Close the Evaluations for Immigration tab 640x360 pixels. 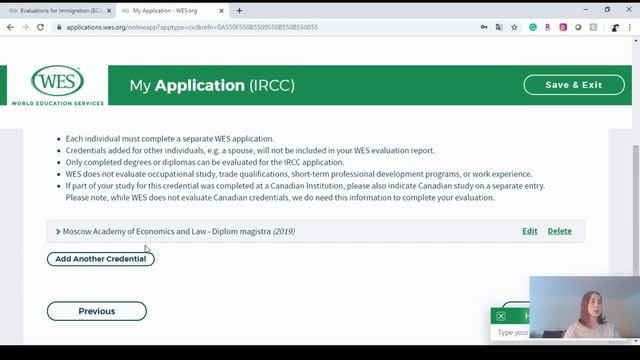pyautogui.click(x=109, y=11)
